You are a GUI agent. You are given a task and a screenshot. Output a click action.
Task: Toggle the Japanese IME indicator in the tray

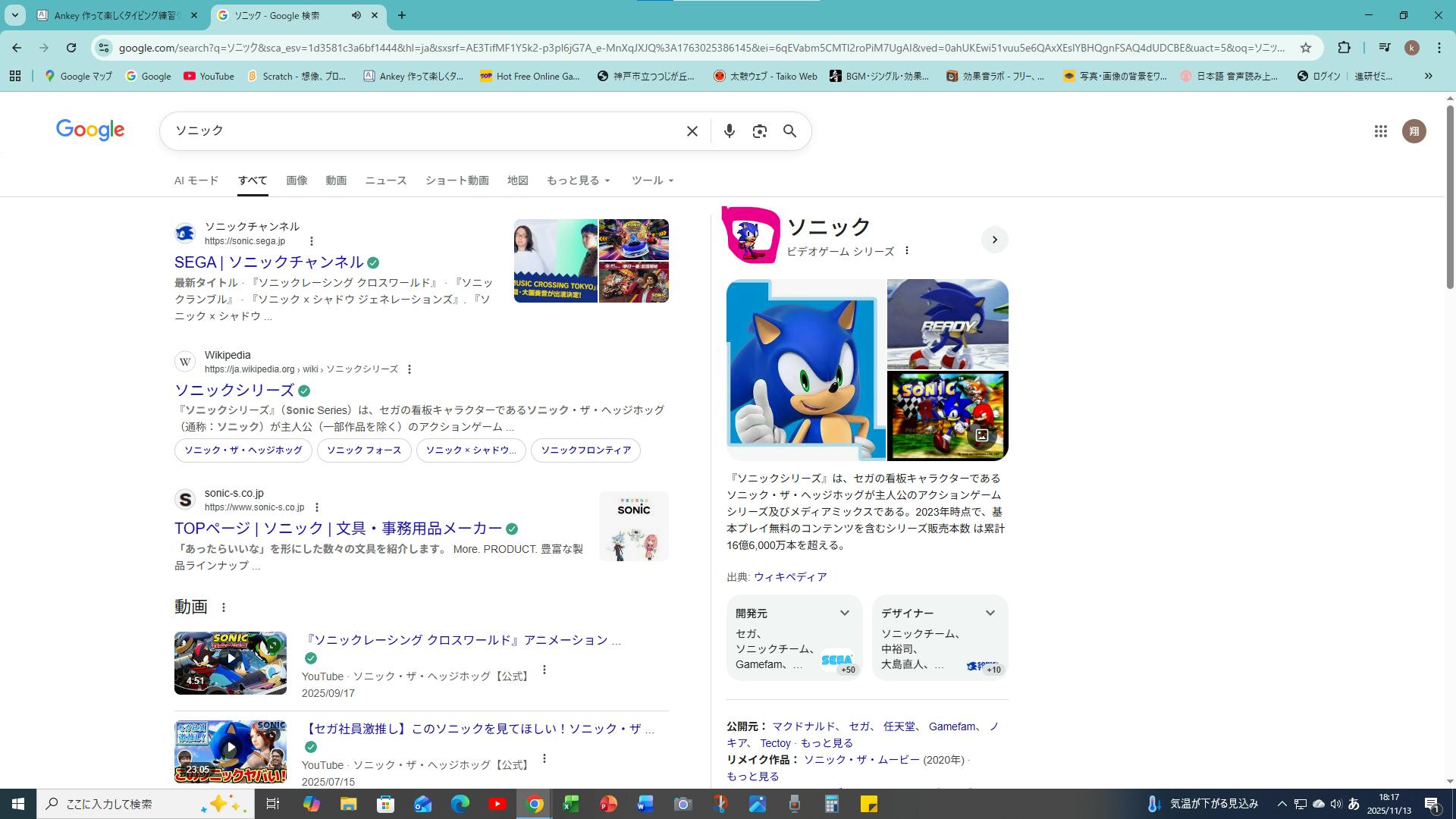point(1354,804)
